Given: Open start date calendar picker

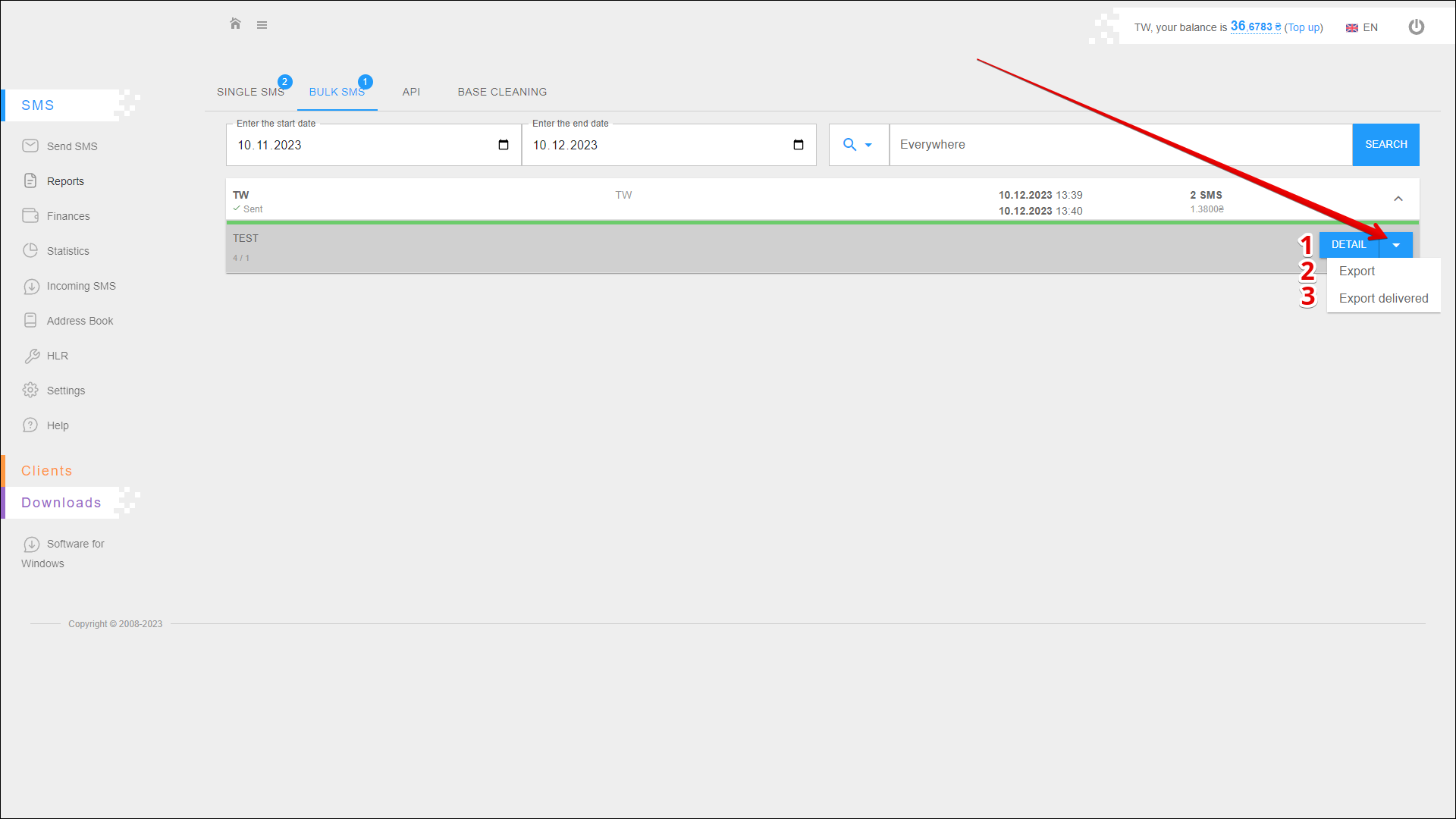Looking at the screenshot, I should (x=503, y=145).
